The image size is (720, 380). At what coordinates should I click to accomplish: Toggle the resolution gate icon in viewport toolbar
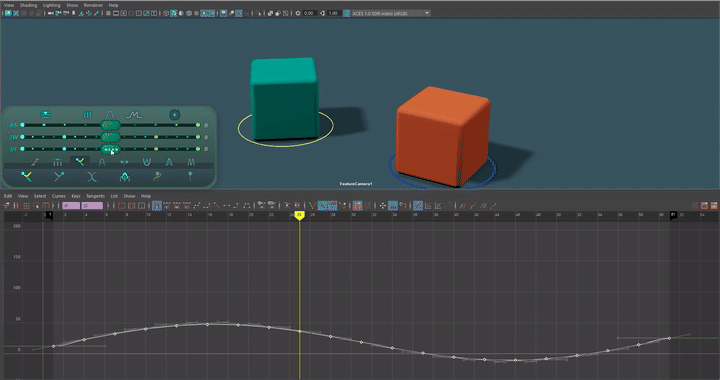click(124, 13)
